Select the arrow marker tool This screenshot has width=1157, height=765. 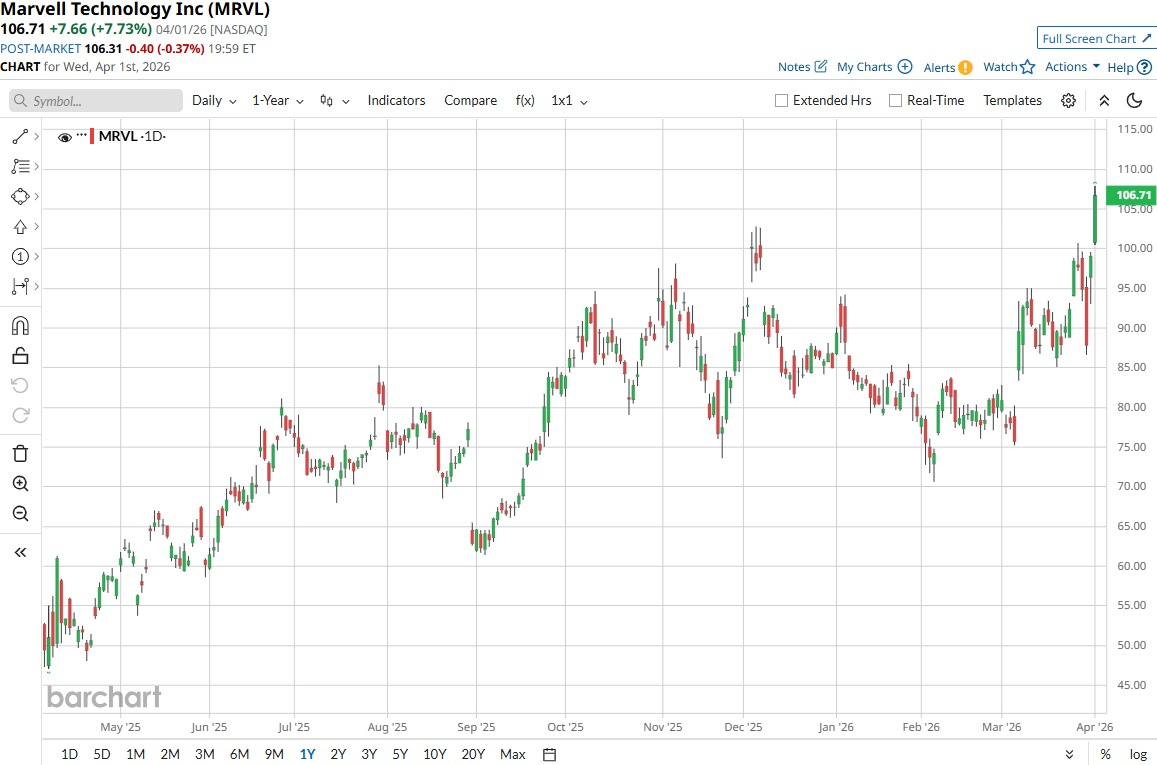[x=20, y=227]
